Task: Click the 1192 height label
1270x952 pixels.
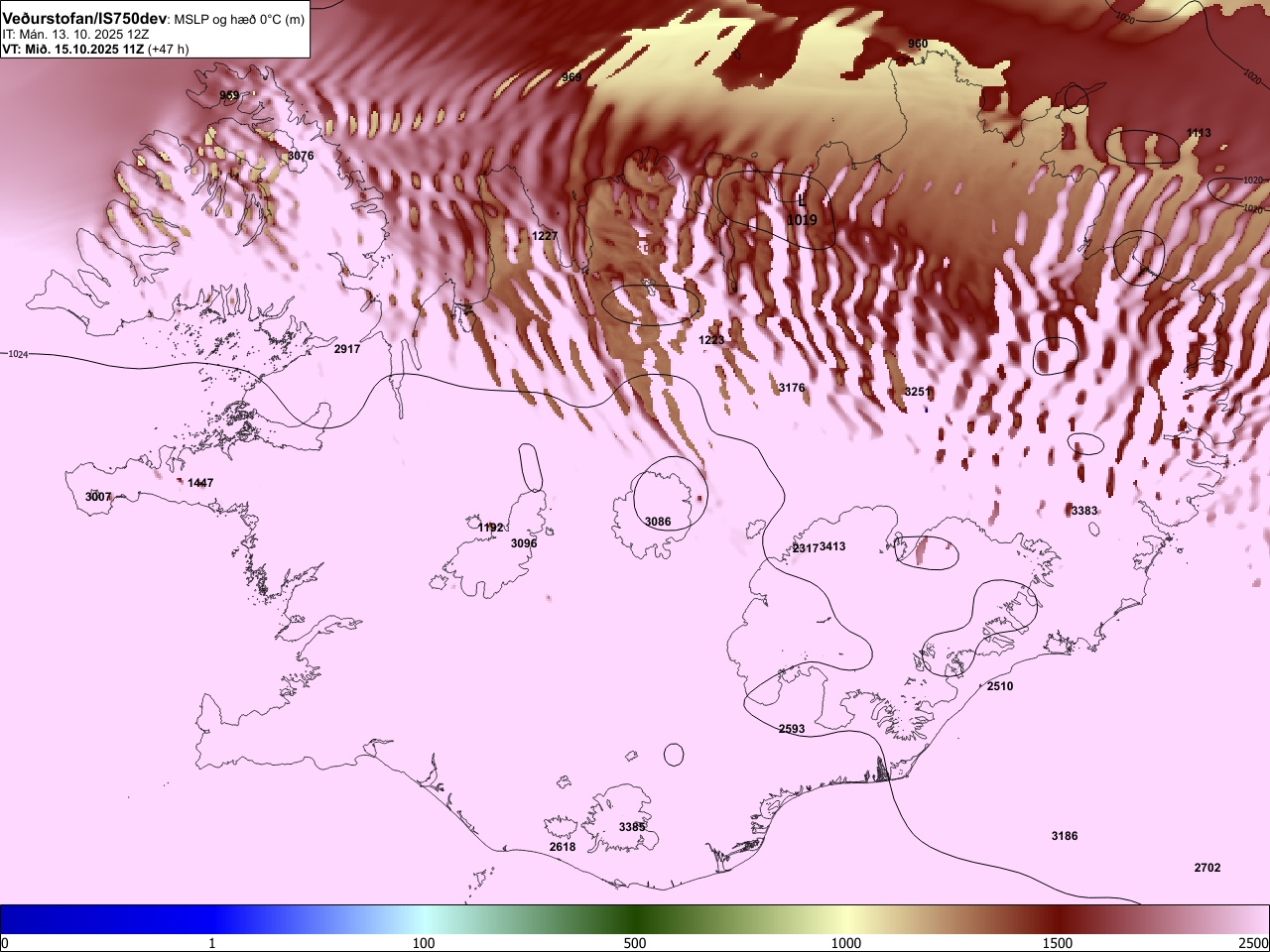Action: coord(490,528)
